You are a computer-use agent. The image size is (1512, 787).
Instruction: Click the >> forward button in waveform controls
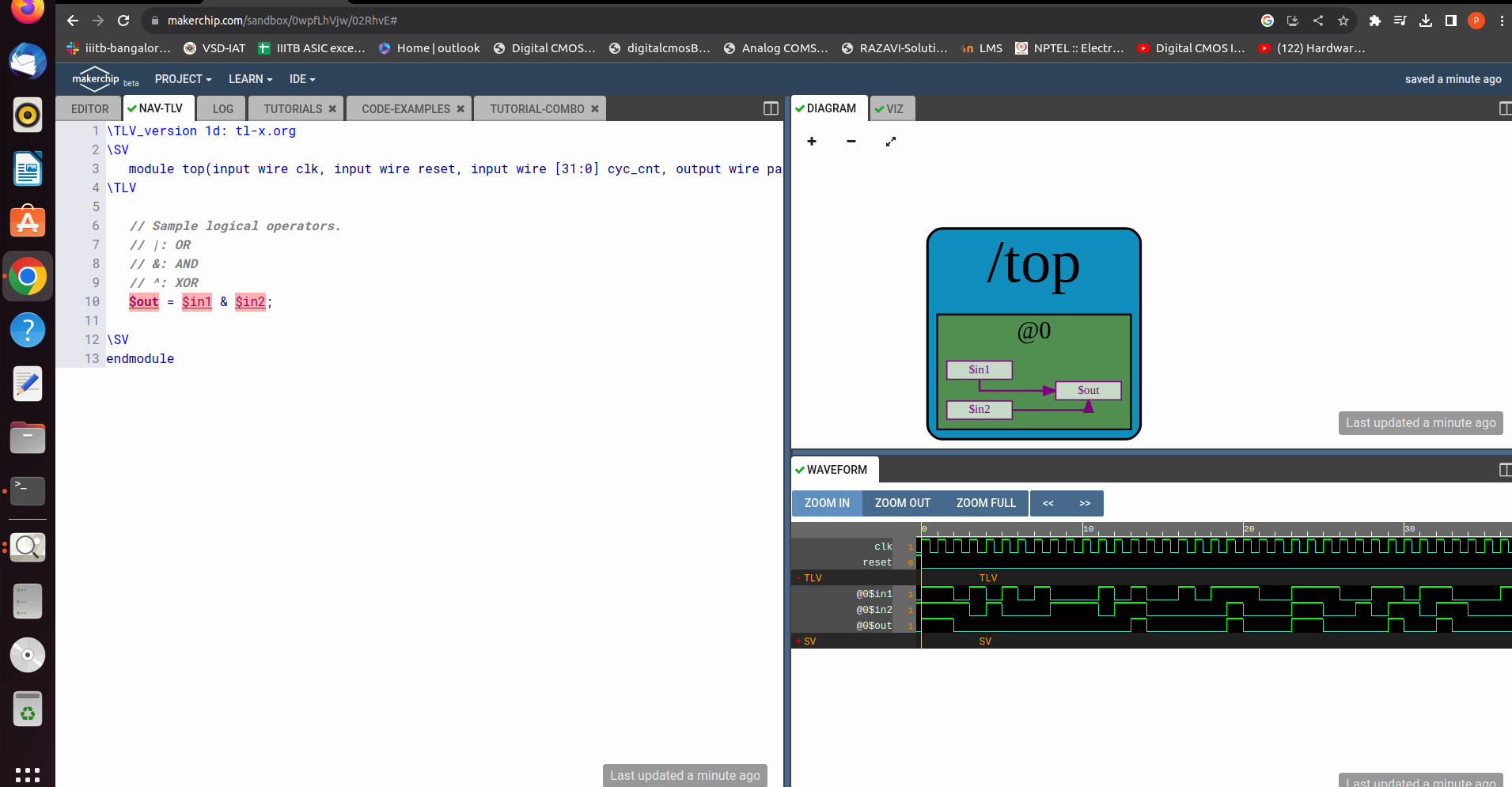pos(1083,503)
